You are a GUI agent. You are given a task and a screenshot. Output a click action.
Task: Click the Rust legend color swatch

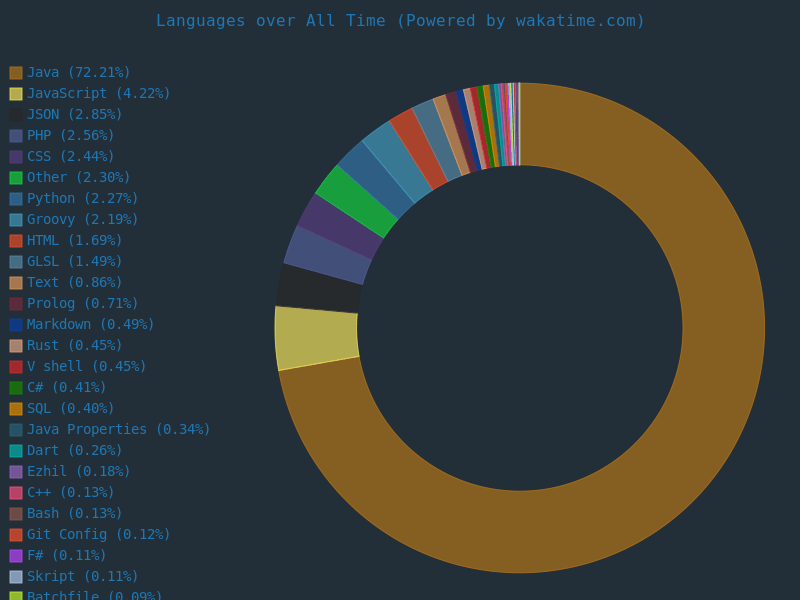pos(14,345)
